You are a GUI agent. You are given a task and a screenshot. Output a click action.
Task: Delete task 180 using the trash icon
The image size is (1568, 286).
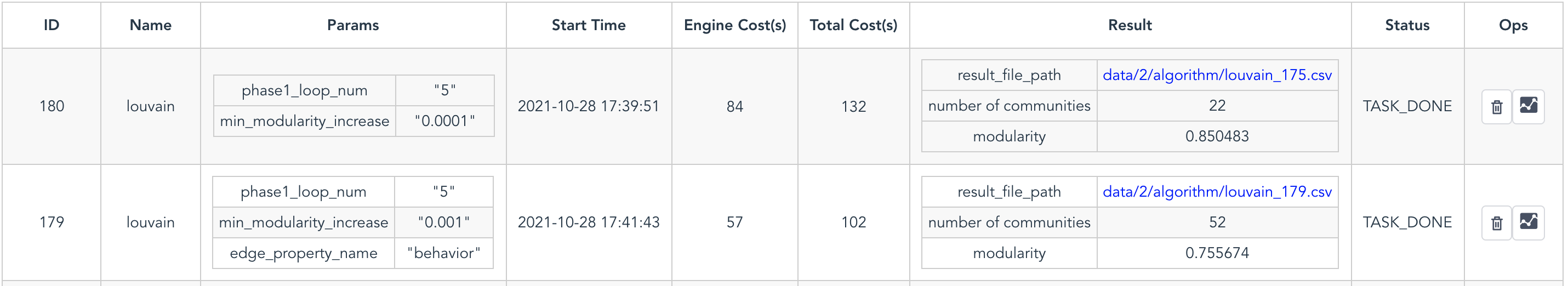tap(1496, 106)
